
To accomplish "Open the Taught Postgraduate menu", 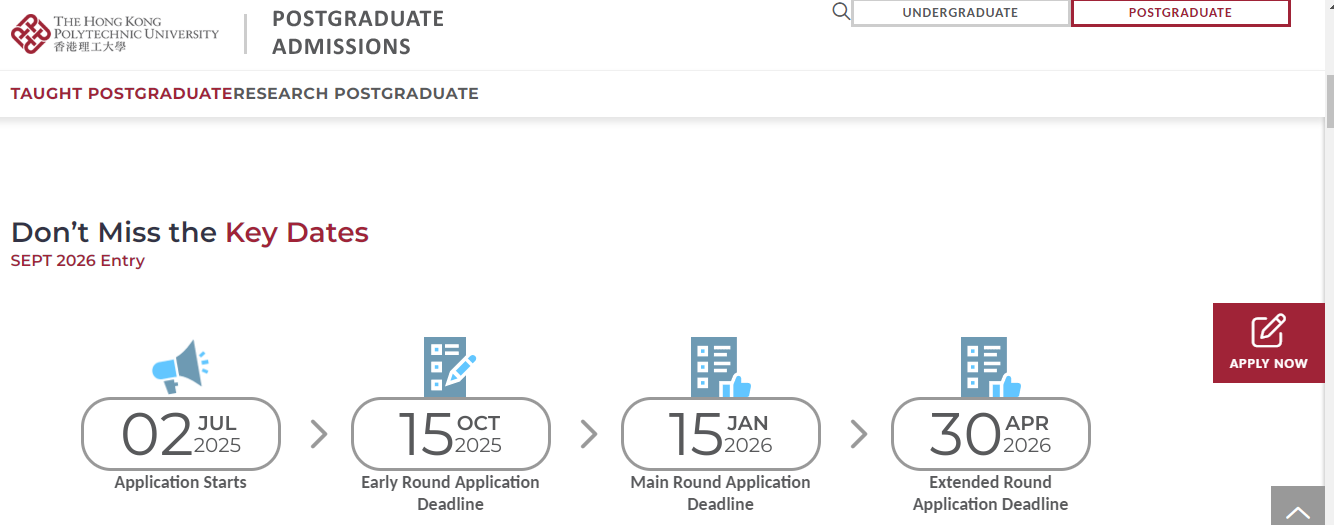I will [x=122, y=94].
